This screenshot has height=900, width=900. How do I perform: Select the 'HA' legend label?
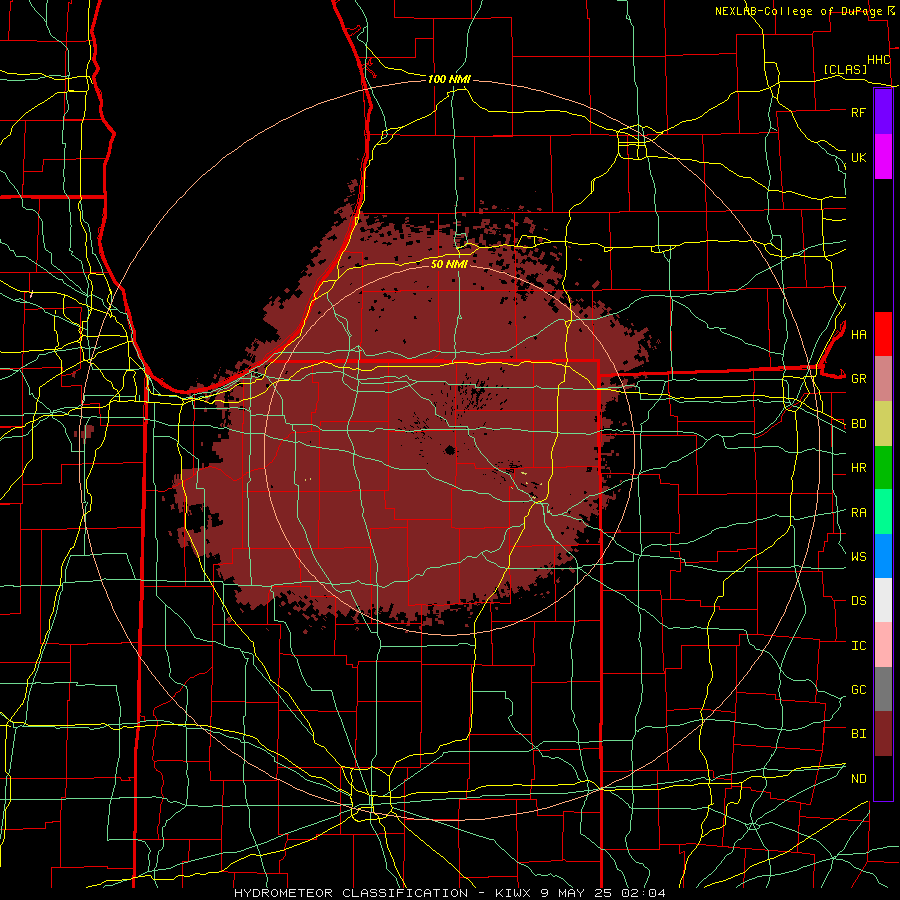[x=858, y=335]
